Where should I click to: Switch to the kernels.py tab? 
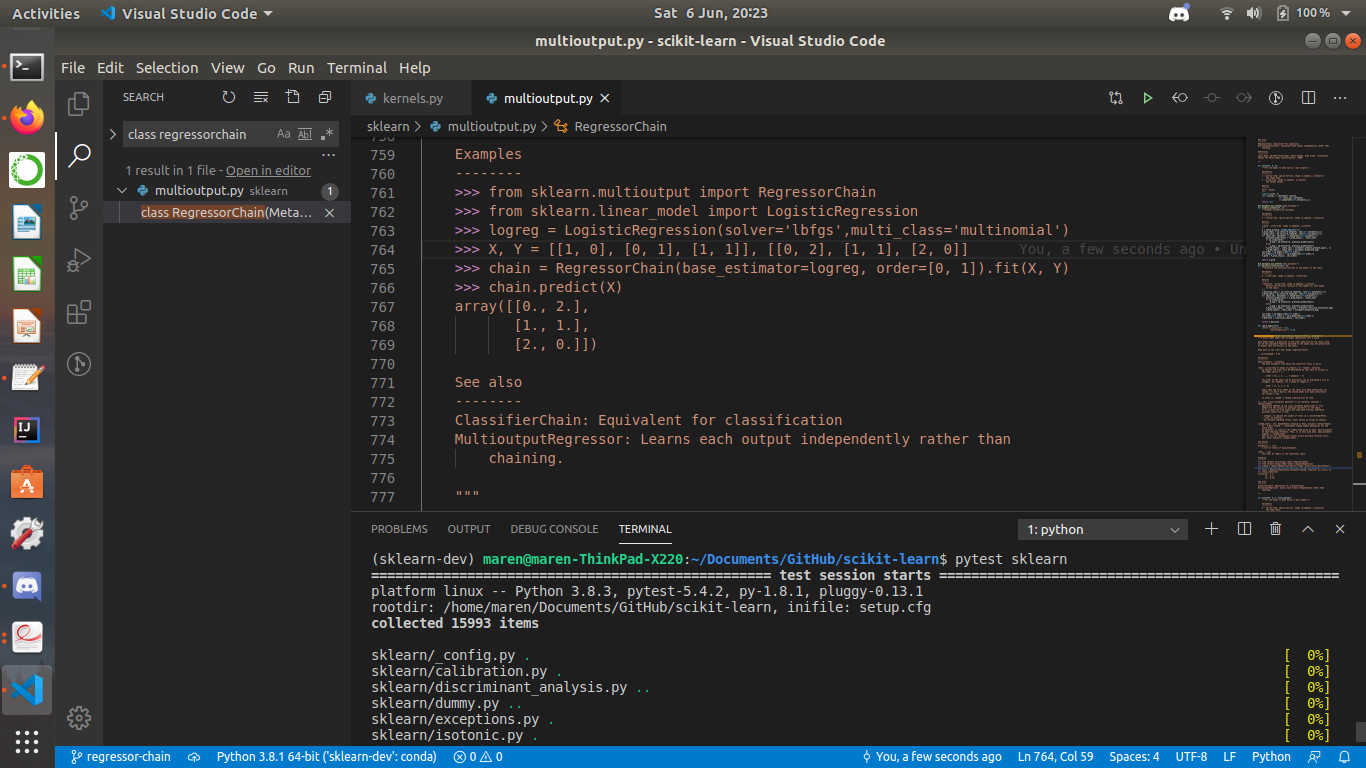click(413, 99)
